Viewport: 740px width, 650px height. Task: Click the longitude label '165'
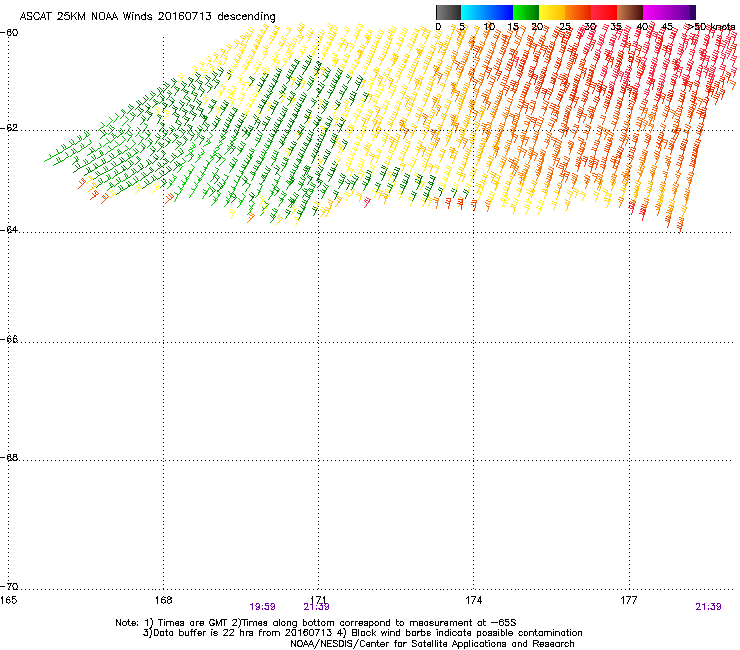click(8, 600)
